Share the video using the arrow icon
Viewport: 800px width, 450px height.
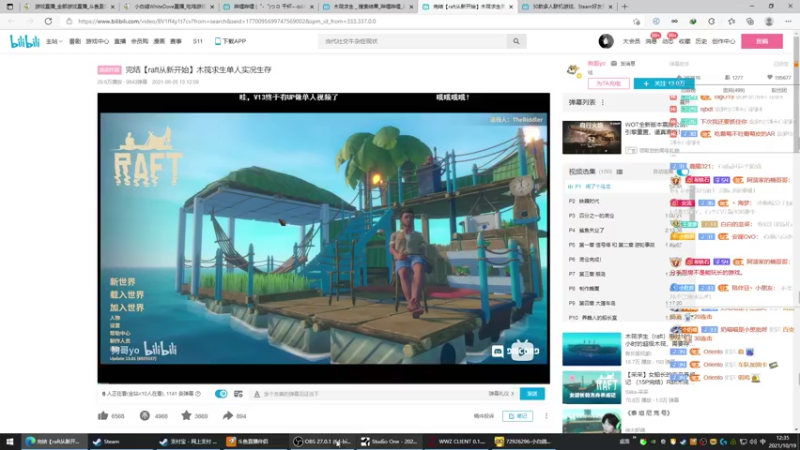click(228, 416)
